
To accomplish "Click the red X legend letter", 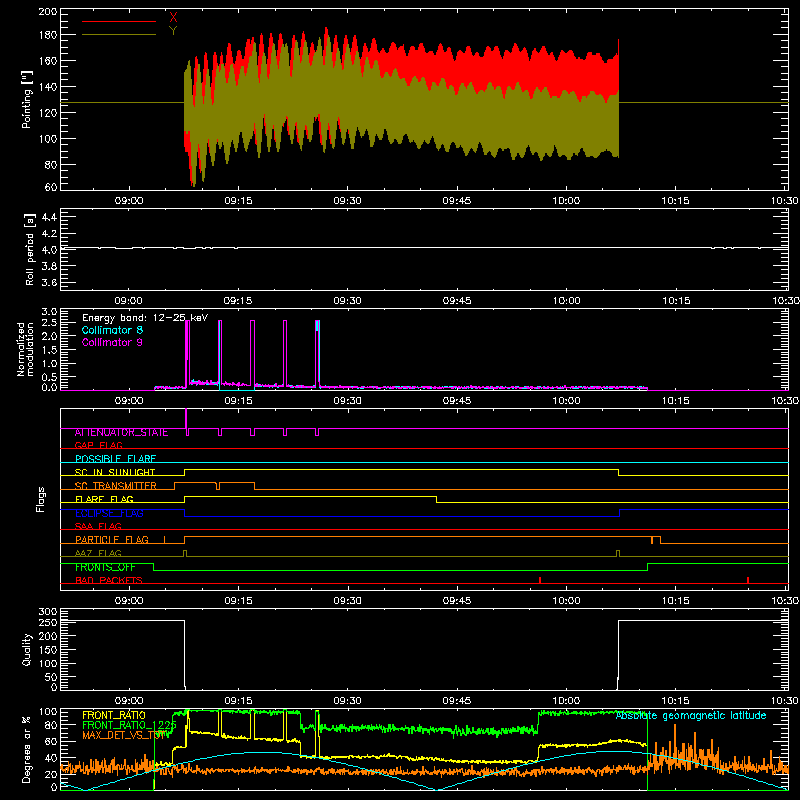I will [173, 17].
